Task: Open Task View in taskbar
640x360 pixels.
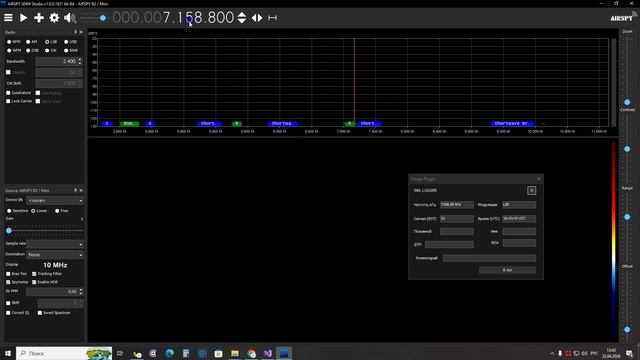Action: (x=120, y=353)
